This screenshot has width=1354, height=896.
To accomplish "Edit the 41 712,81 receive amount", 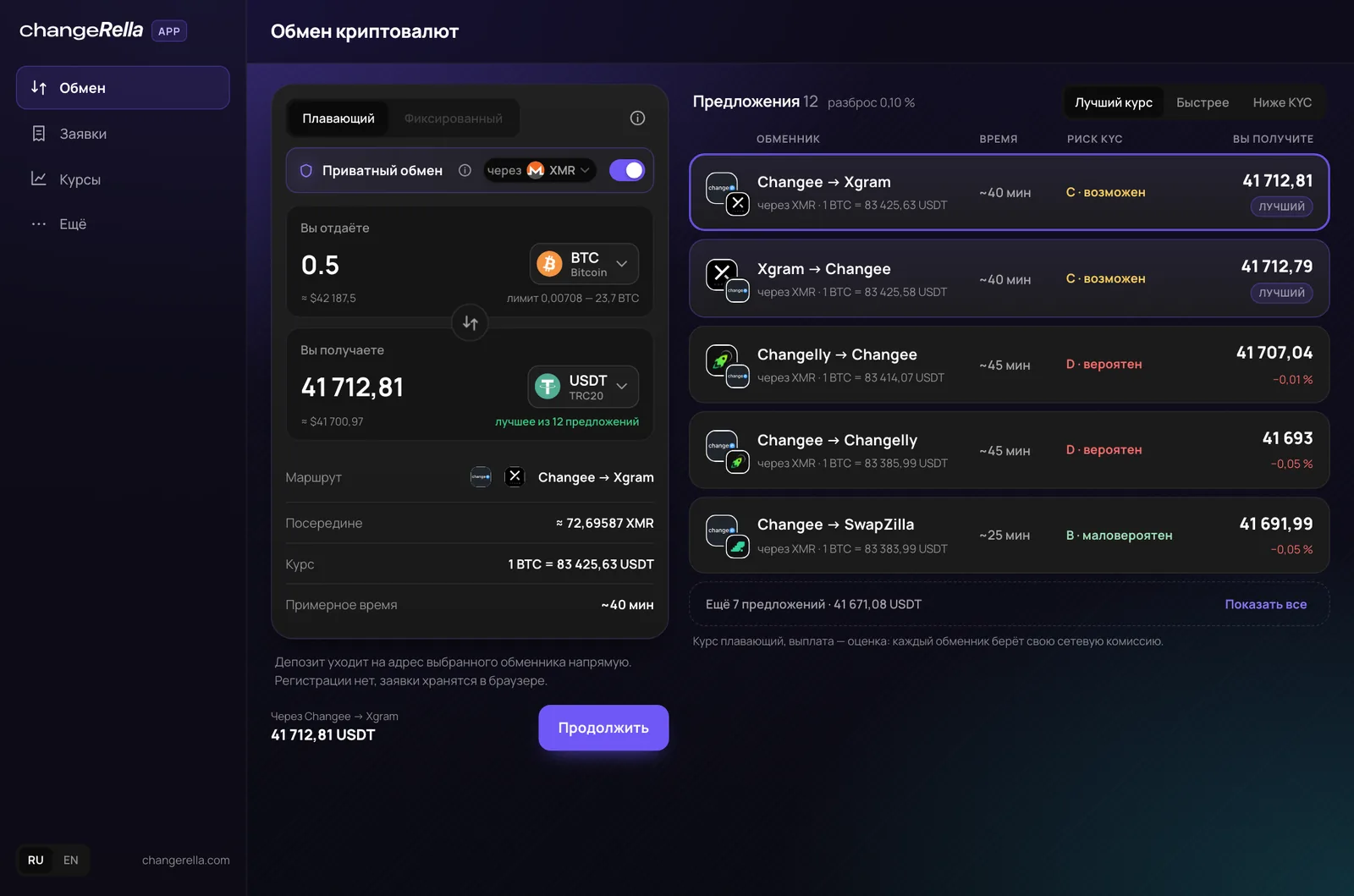I will pos(353,388).
